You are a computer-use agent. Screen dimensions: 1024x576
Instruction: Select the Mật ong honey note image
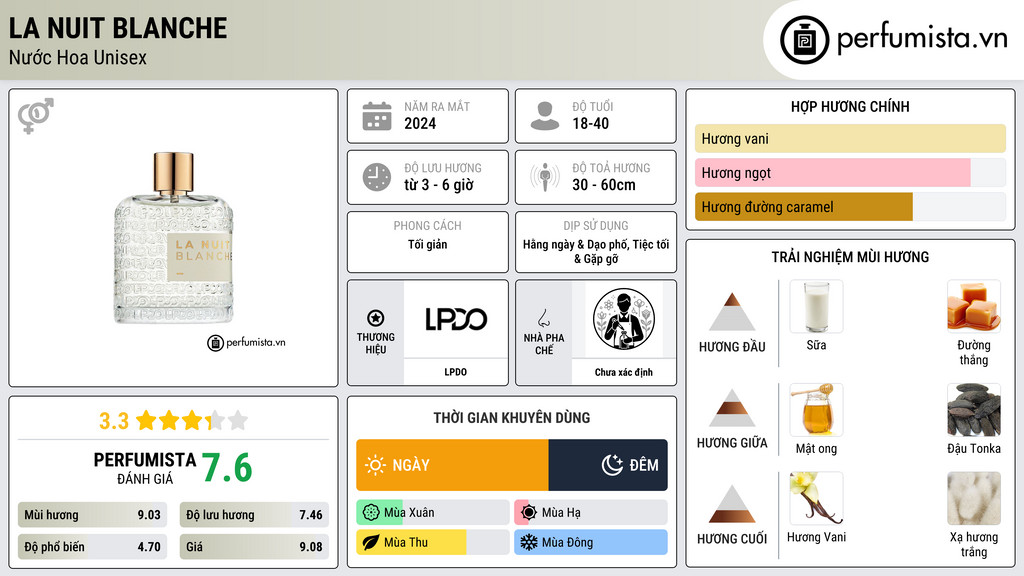816,409
